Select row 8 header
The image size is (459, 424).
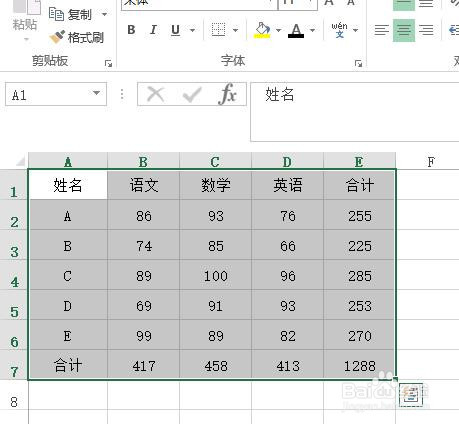tap(14, 396)
